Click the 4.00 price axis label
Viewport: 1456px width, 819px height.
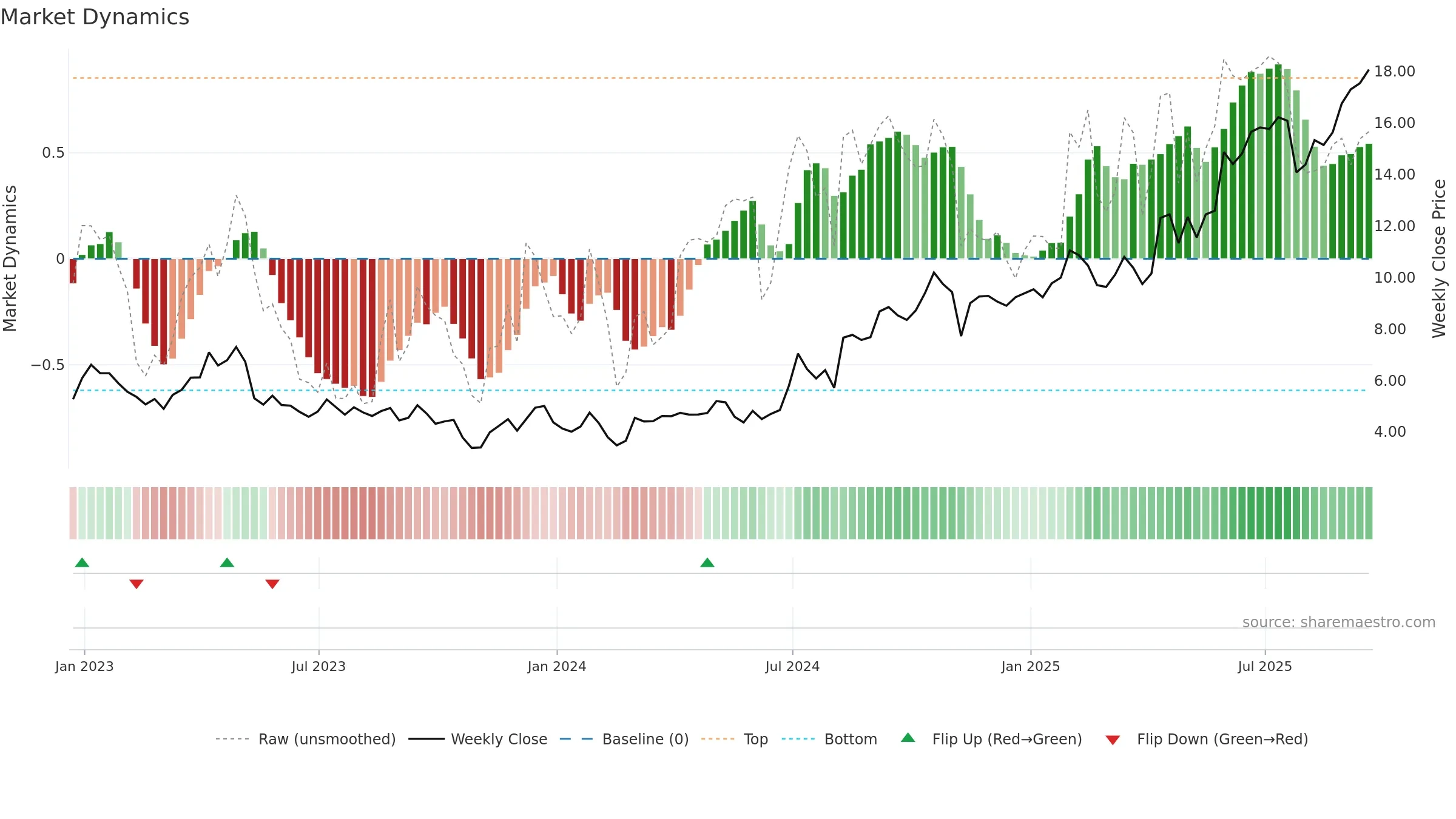1390,432
